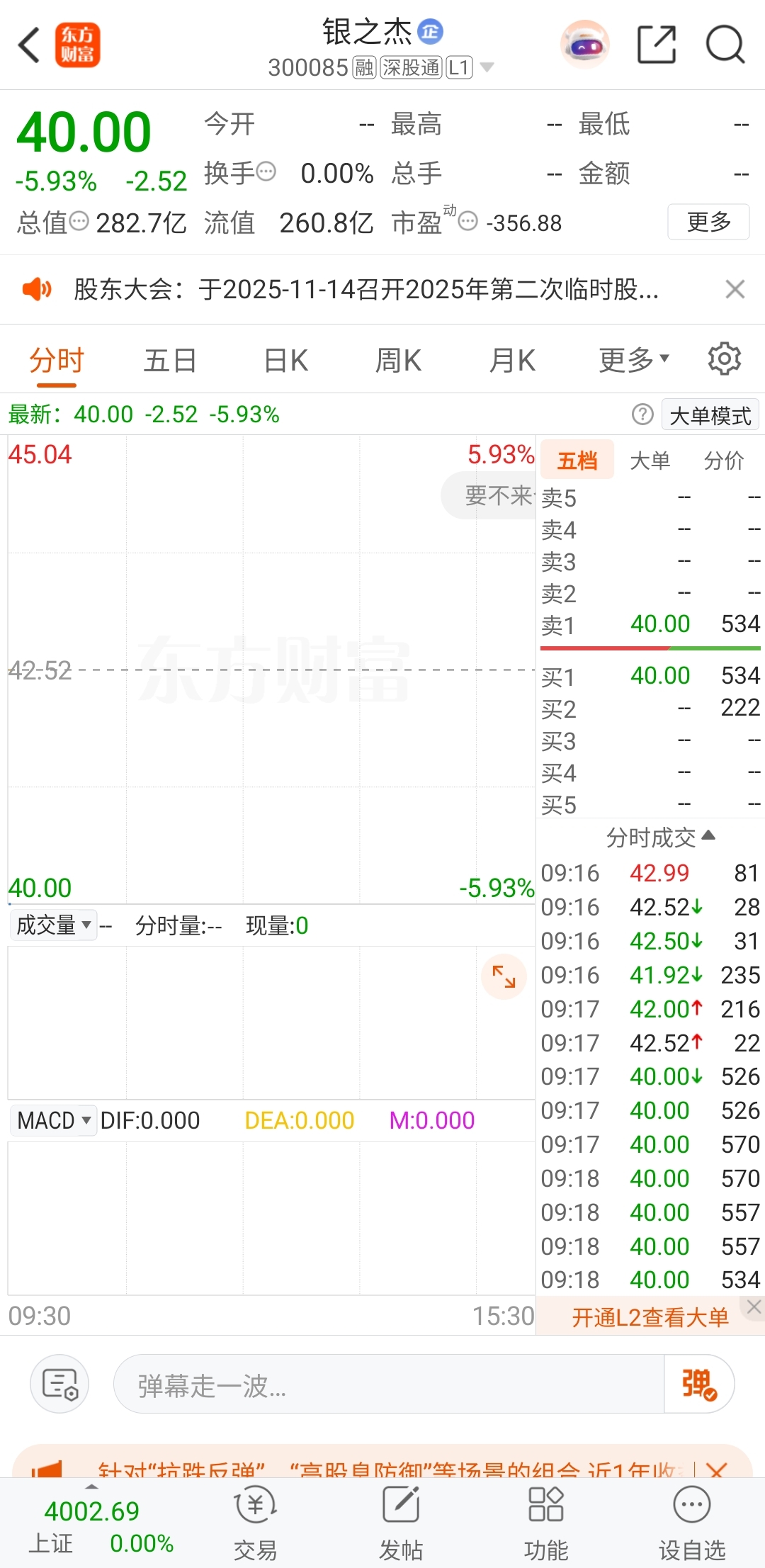Tap info icon next to 总值
The image size is (765, 1568).
pos(79,222)
